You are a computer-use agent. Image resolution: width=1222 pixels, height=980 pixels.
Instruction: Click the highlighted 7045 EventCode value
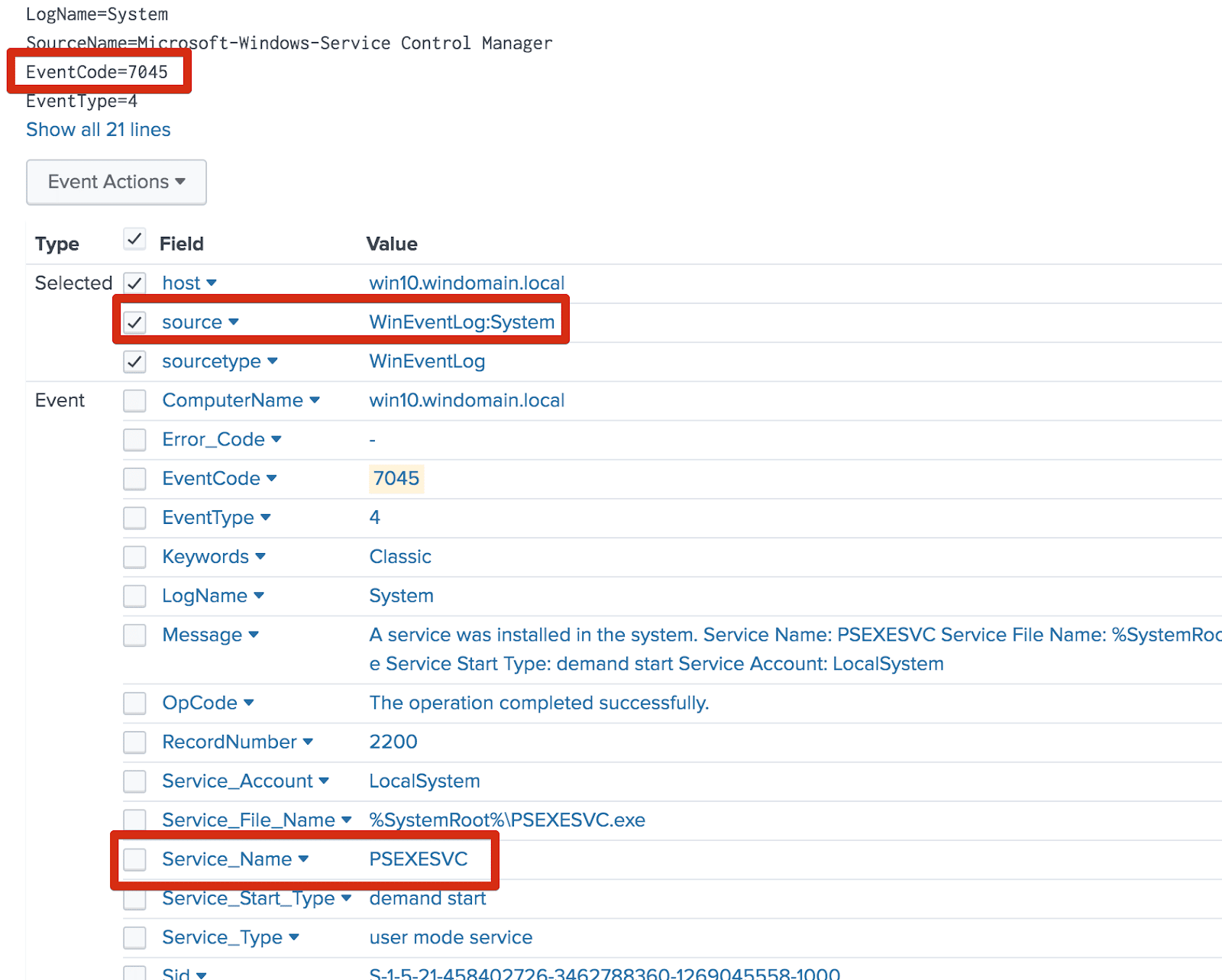pos(396,479)
